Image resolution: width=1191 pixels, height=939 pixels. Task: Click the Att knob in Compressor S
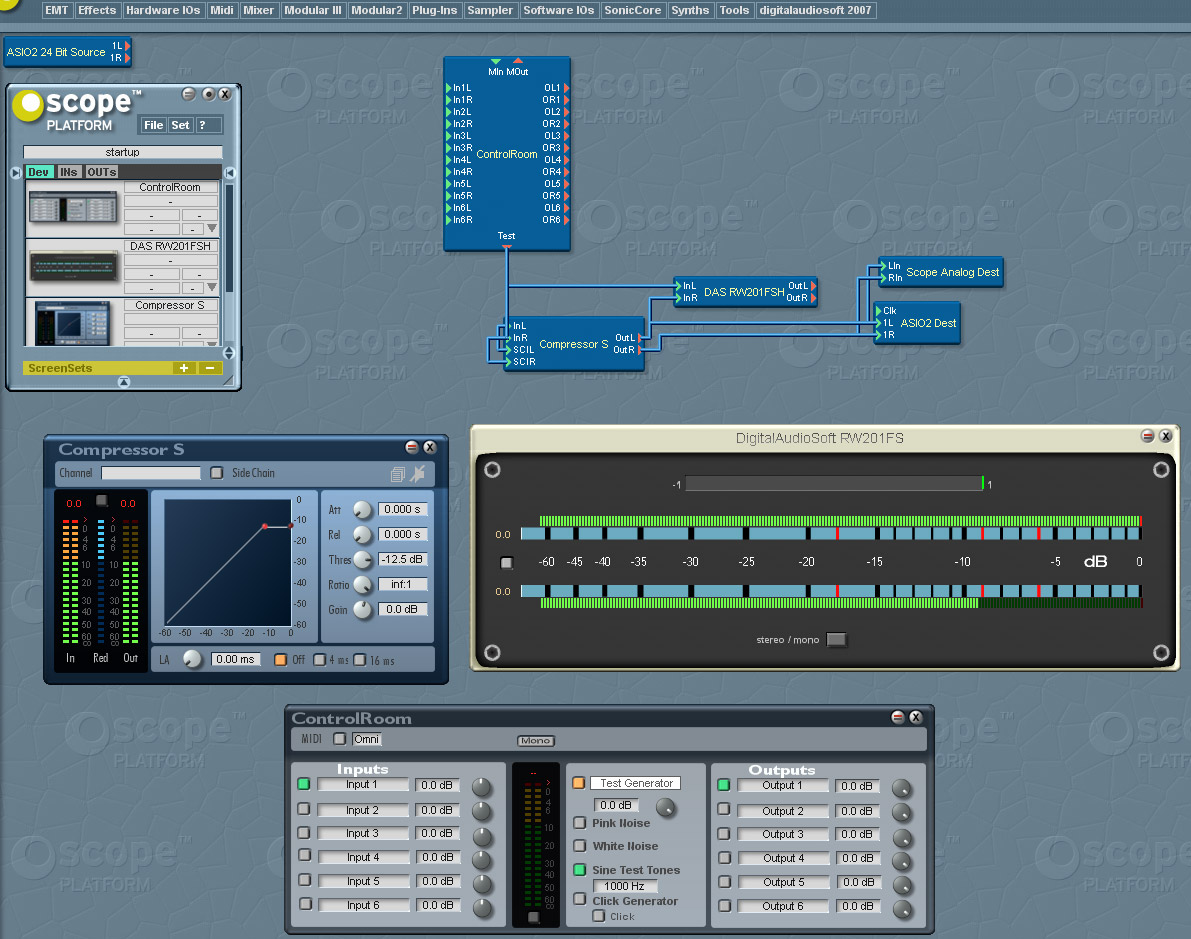tap(363, 511)
